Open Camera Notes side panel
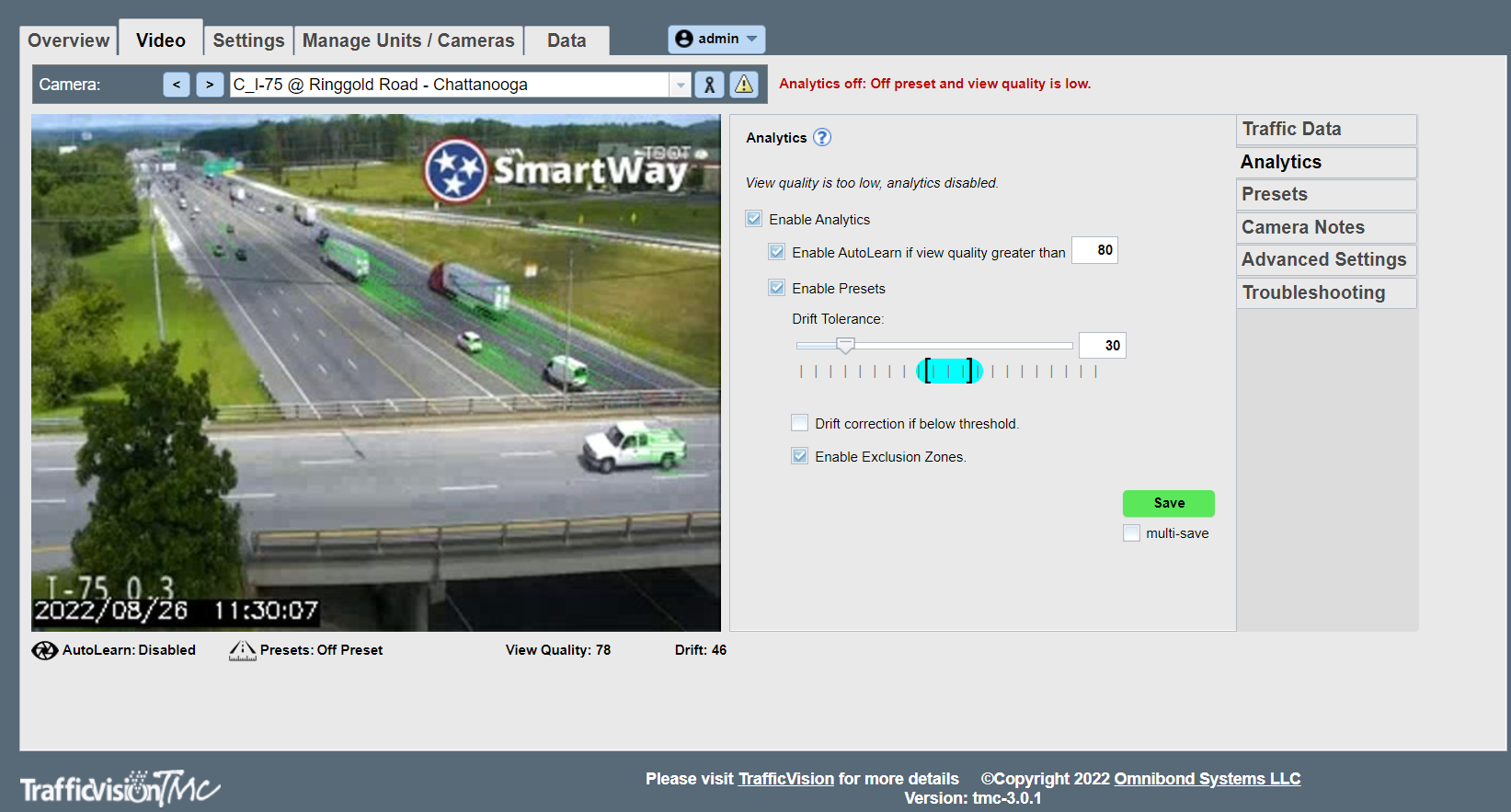This screenshot has width=1511, height=812. (1326, 227)
